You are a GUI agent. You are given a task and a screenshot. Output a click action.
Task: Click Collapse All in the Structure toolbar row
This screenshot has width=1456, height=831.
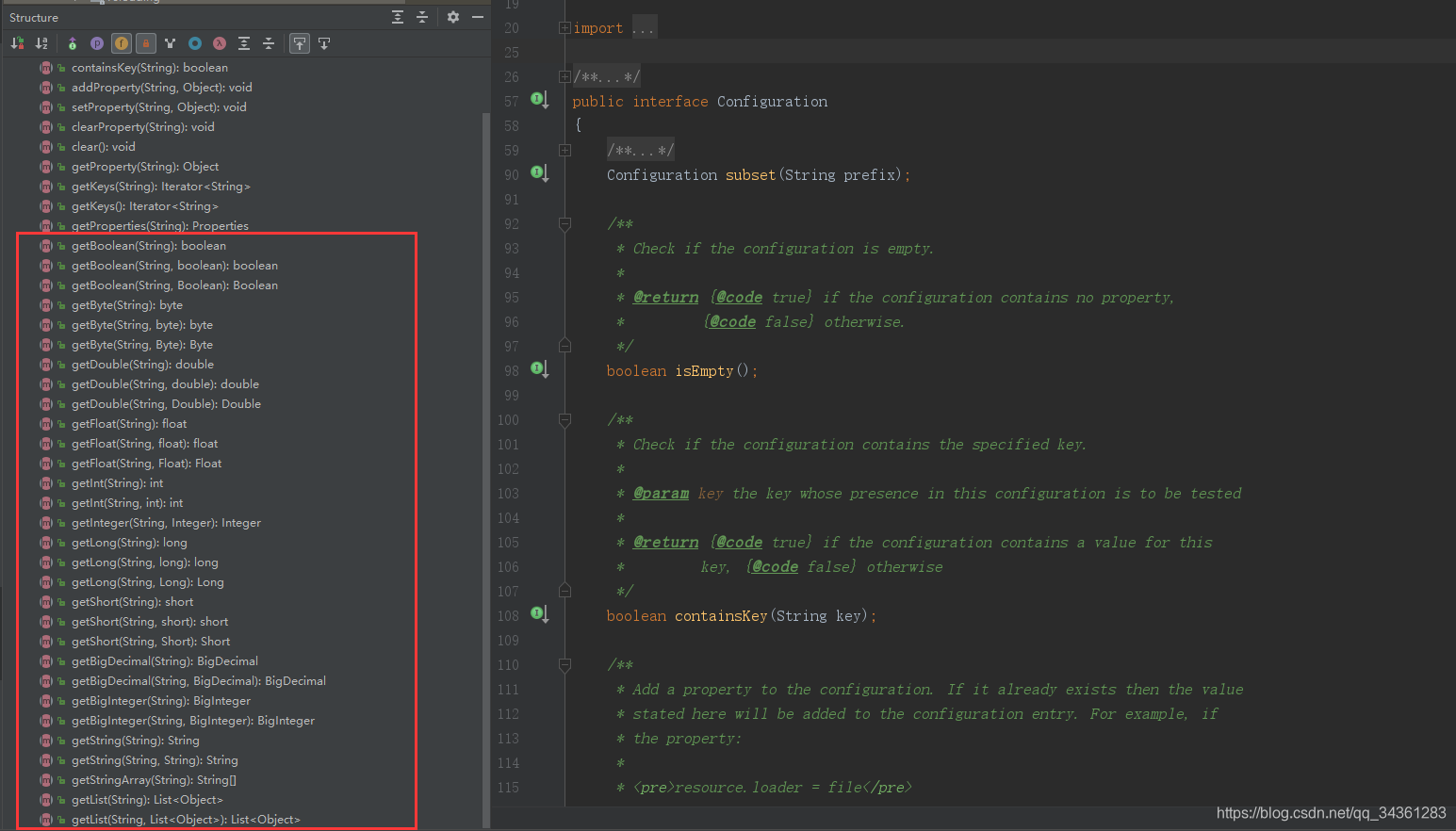269,43
